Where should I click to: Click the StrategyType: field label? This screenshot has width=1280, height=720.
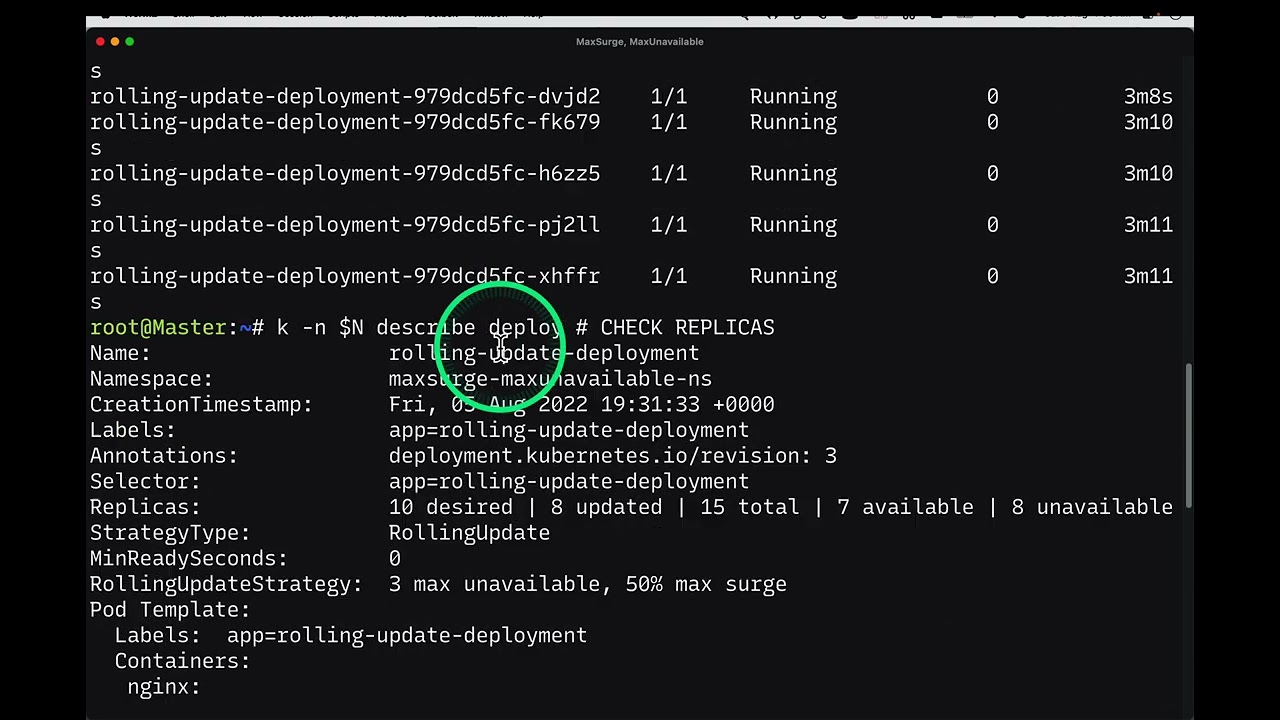click(170, 533)
